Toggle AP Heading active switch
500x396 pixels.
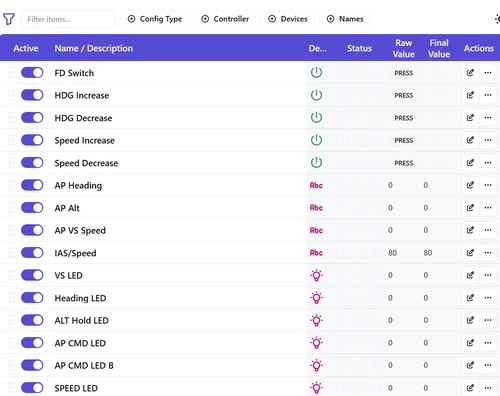pyautogui.click(x=32, y=185)
